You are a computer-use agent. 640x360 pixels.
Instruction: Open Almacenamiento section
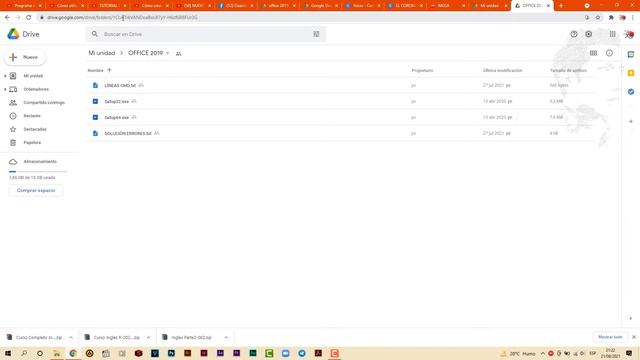click(x=40, y=162)
